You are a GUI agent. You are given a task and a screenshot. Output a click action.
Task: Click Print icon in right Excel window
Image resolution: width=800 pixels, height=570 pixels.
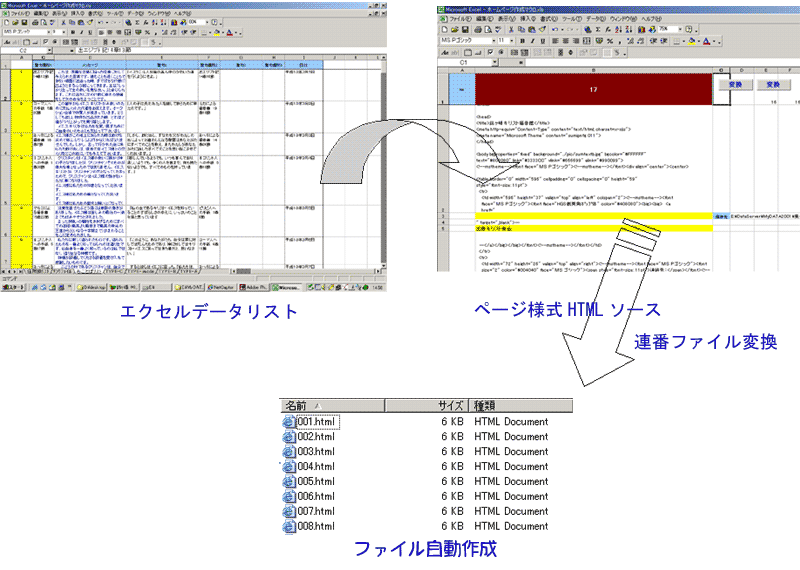(478, 29)
